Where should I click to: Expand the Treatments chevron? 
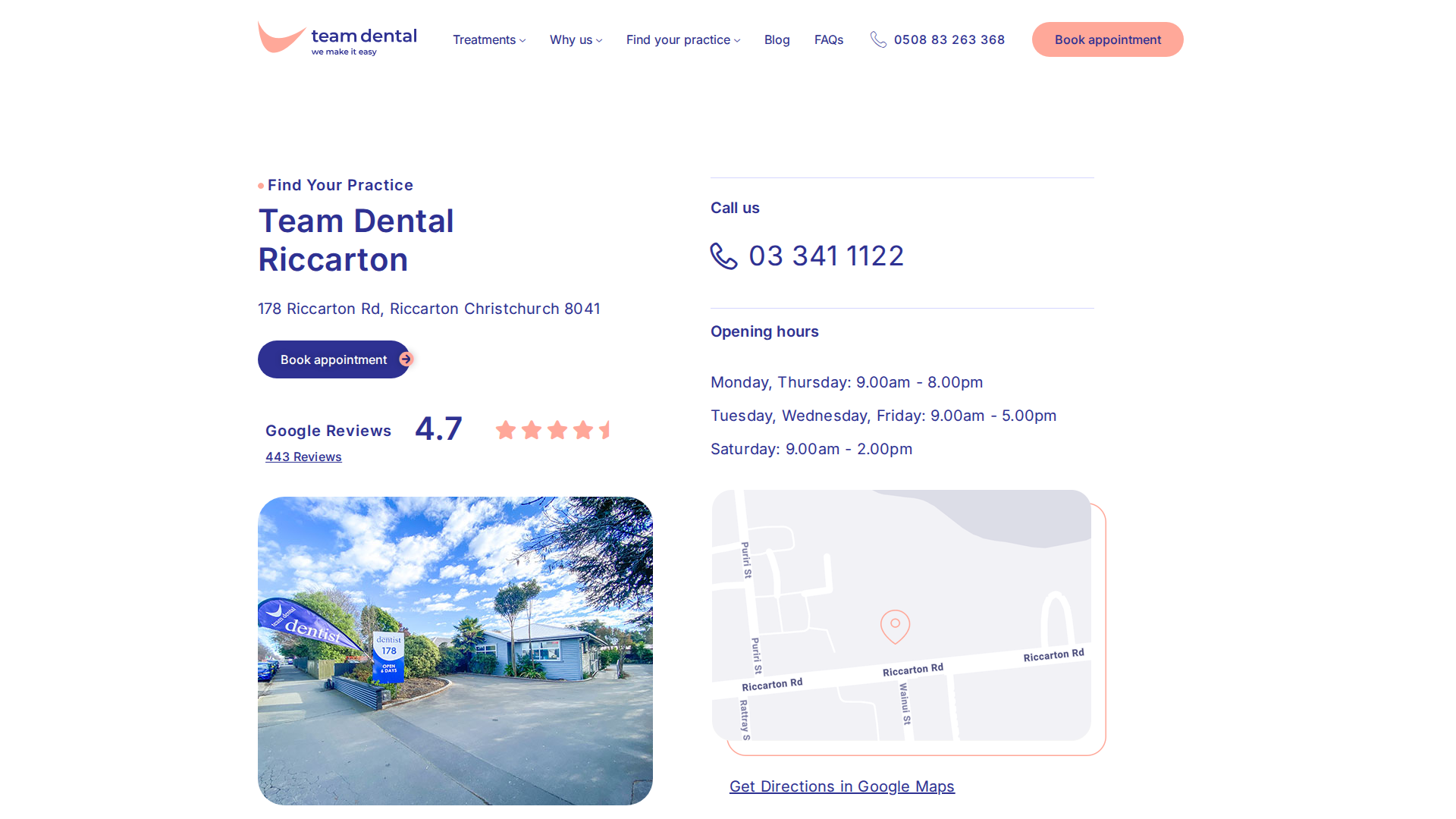(x=522, y=40)
